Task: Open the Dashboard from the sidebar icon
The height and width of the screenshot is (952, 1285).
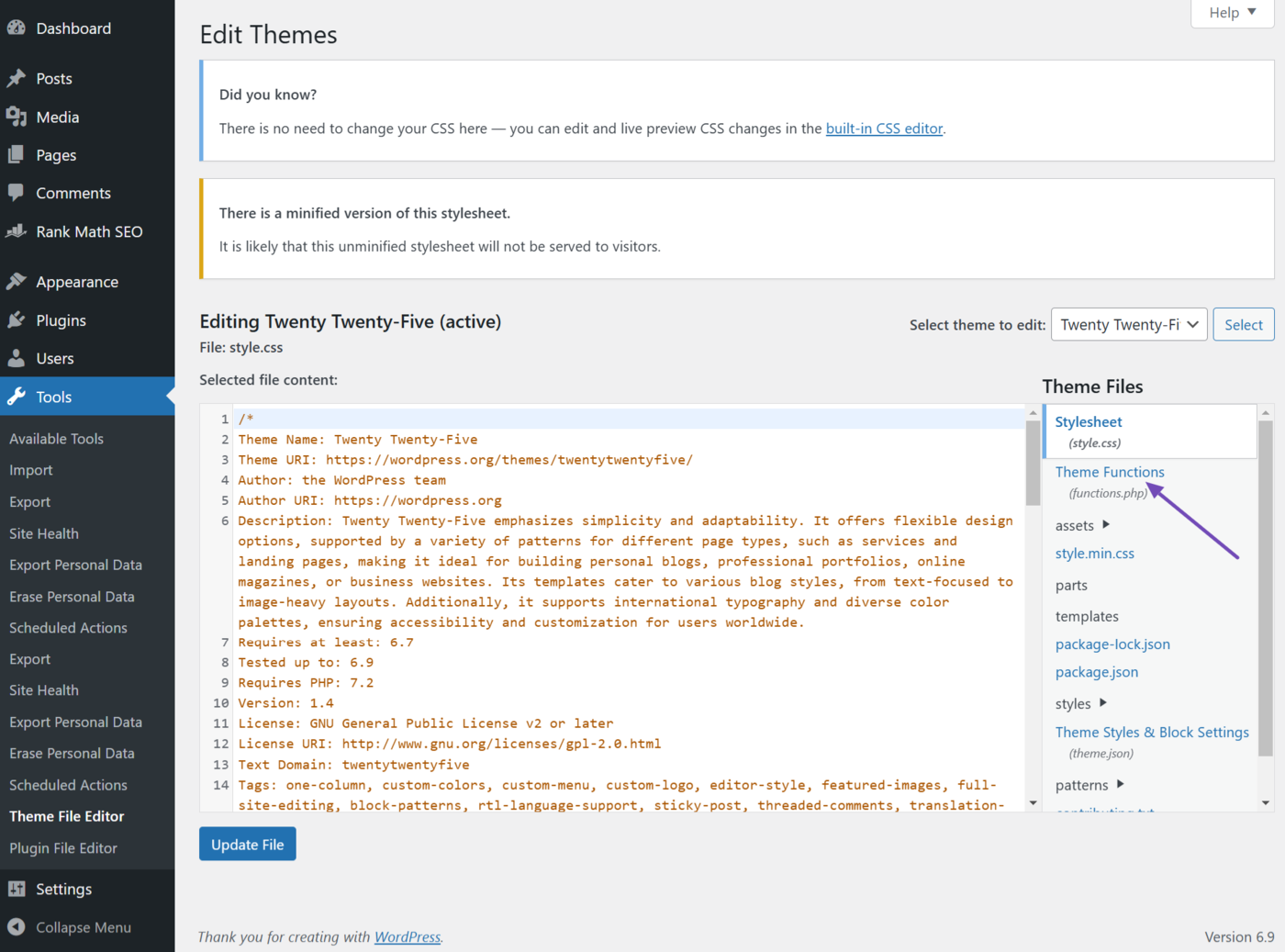Action: pyautogui.click(x=18, y=28)
